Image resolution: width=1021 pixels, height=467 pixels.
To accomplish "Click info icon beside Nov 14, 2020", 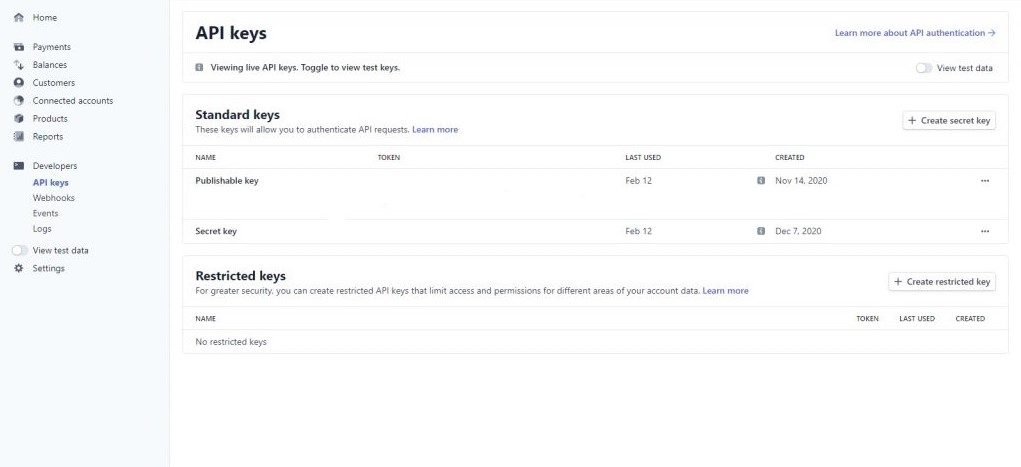I will coord(761,180).
